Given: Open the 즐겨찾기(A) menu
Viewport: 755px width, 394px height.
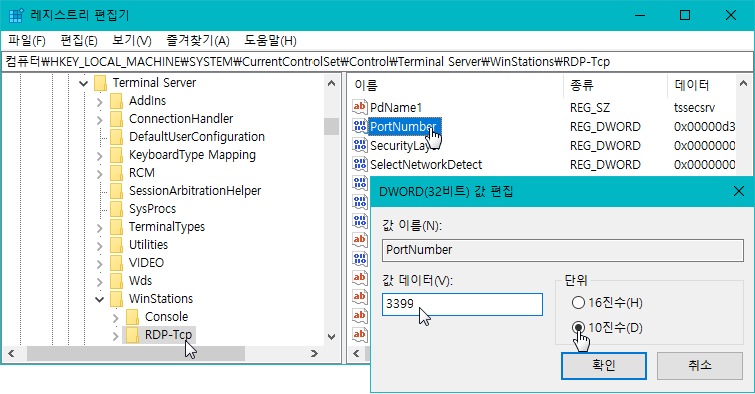Looking at the screenshot, I should point(197,41).
